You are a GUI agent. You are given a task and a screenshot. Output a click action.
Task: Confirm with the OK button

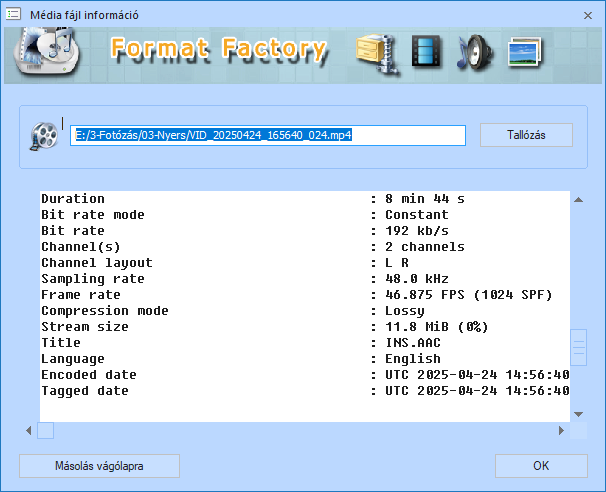coord(541,466)
